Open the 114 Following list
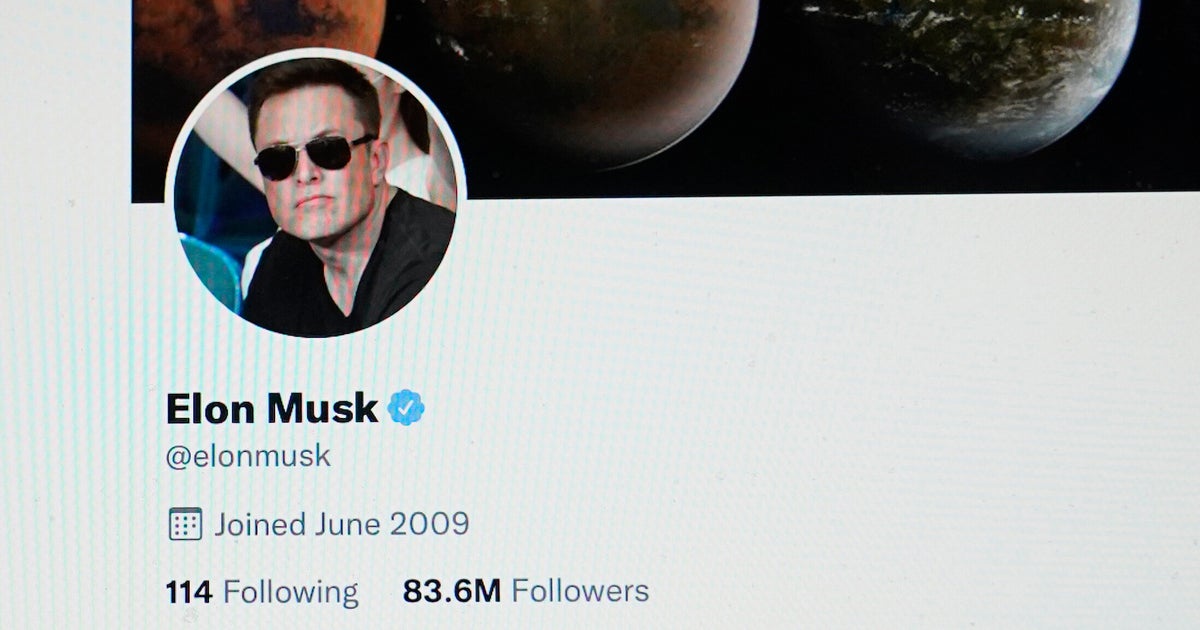1200x630 pixels. pyautogui.click(x=262, y=591)
